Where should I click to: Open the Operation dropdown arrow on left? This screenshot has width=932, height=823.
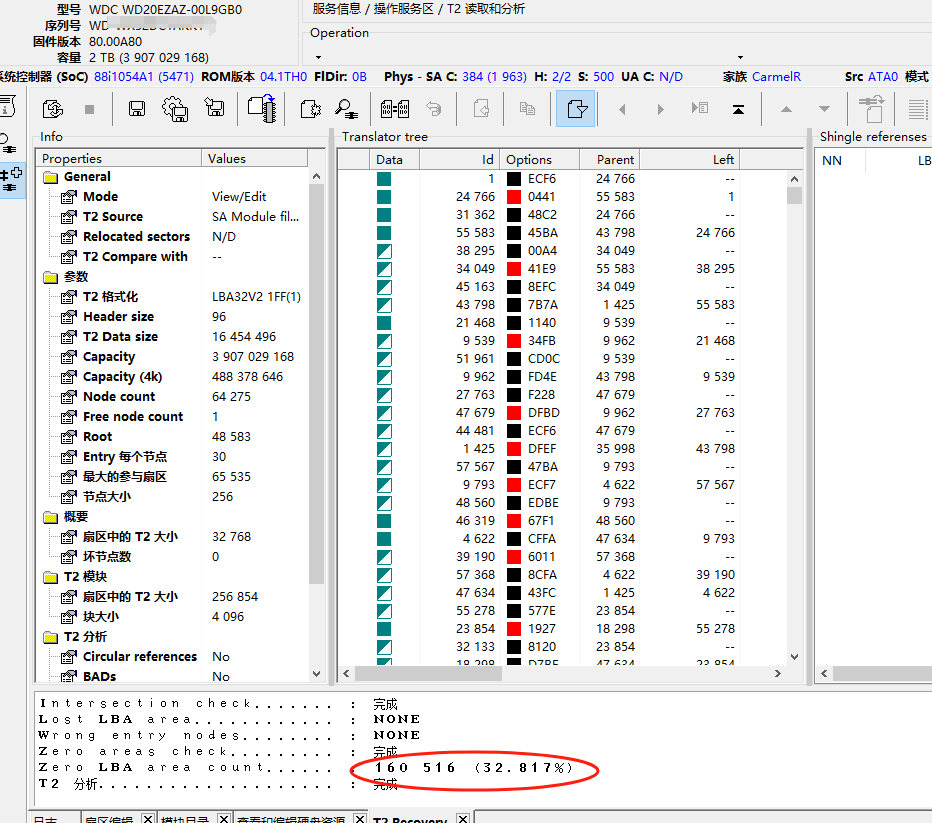tap(318, 58)
